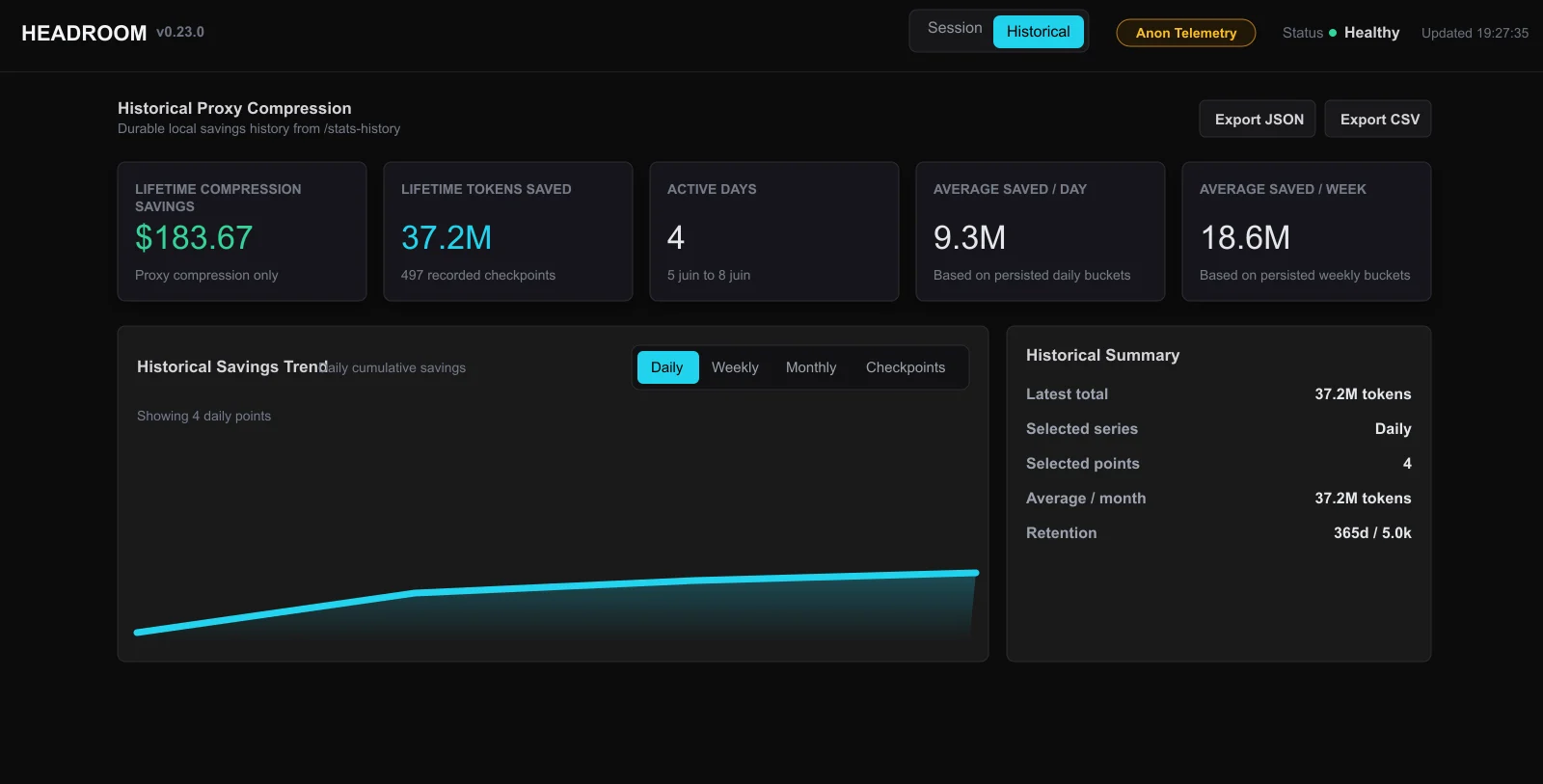Viewport: 1543px width, 784px height.
Task: Click the green Healthy status dot
Action: click(x=1333, y=33)
